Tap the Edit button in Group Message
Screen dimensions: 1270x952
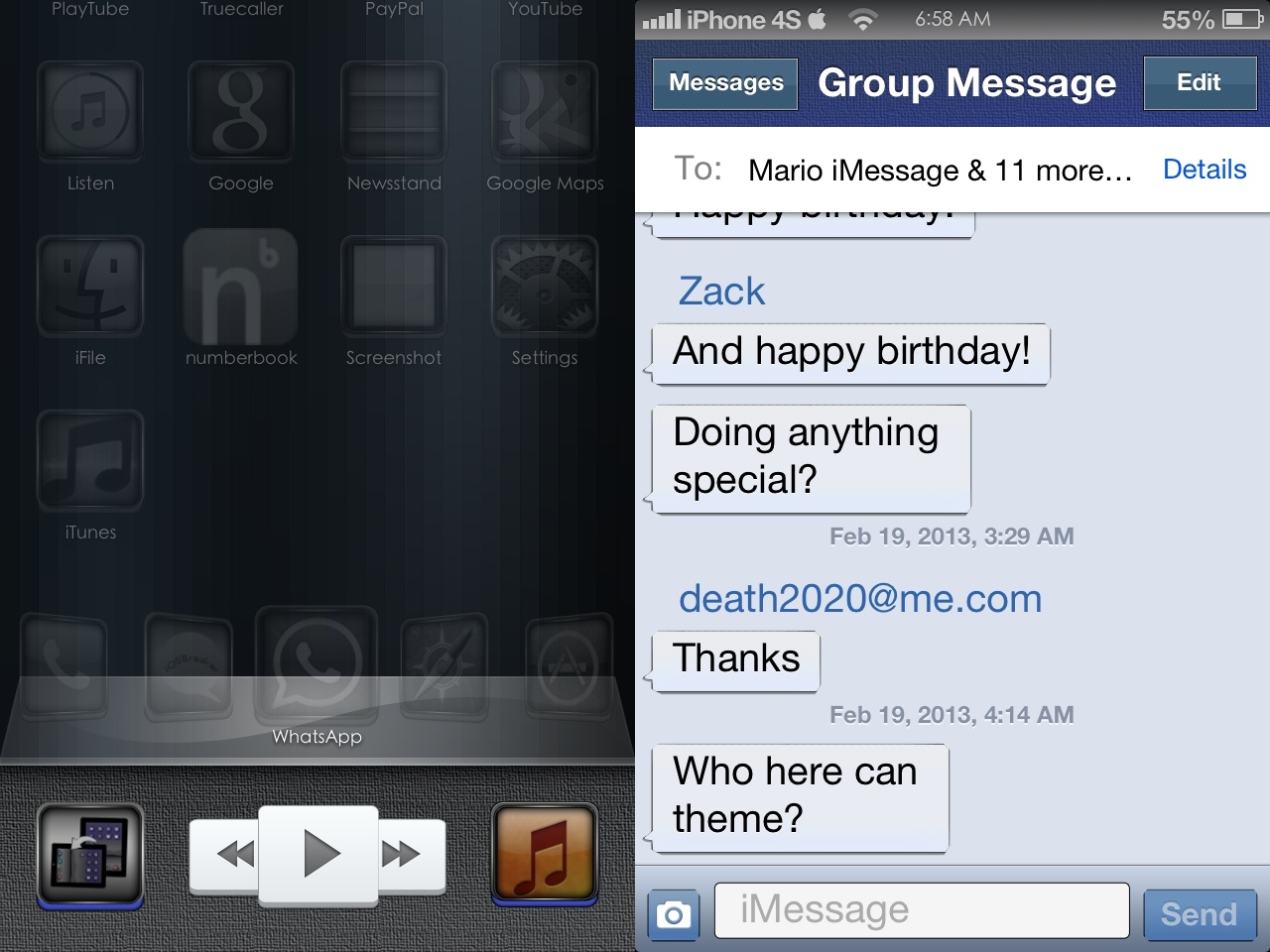tap(1200, 83)
